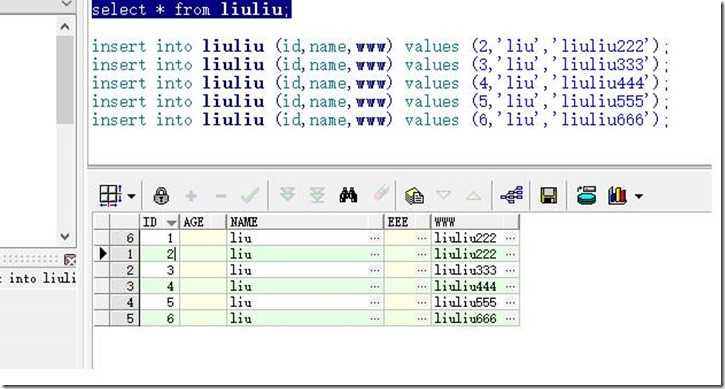This screenshot has width=725, height=389.
Task: Select the liuliu444 cell
Action: click(475, 286)
